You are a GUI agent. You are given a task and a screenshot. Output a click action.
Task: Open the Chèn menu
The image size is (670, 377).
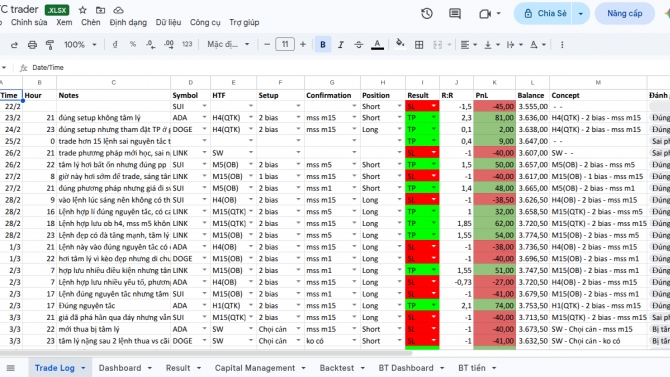pos(91,22)
